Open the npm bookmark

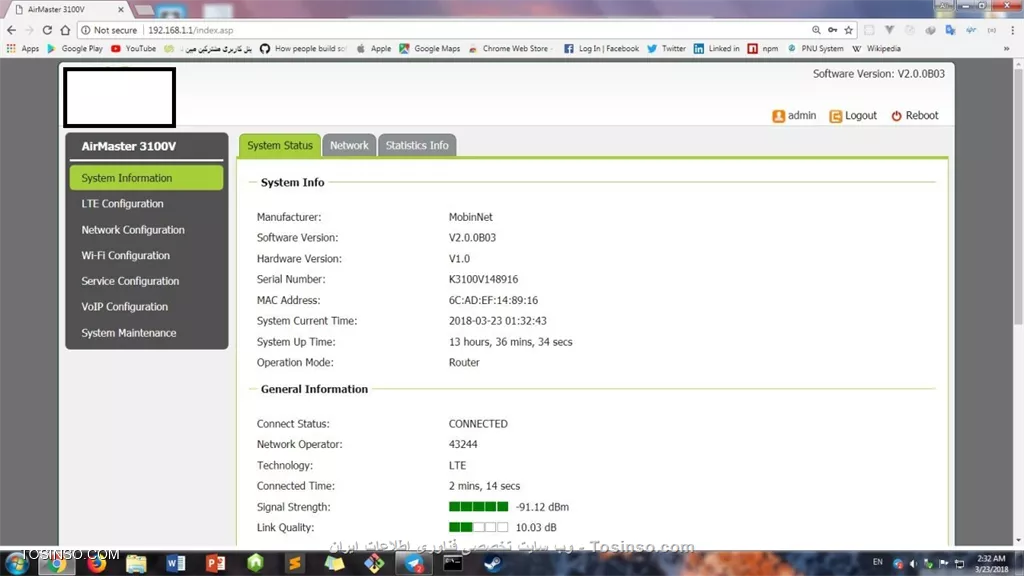tap(763, 48)
